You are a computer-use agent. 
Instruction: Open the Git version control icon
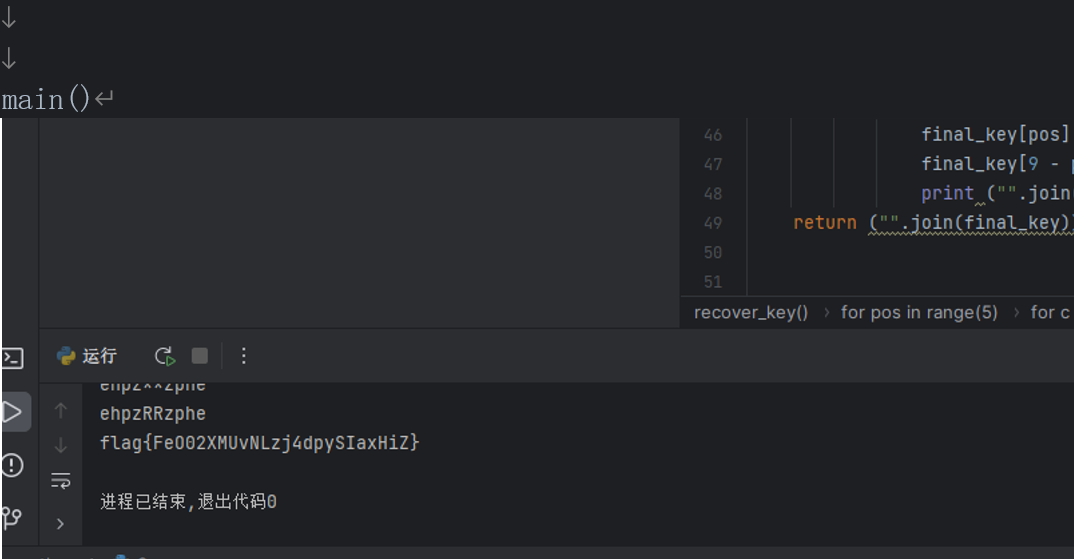pyautogui.click(x=12, y=517)
